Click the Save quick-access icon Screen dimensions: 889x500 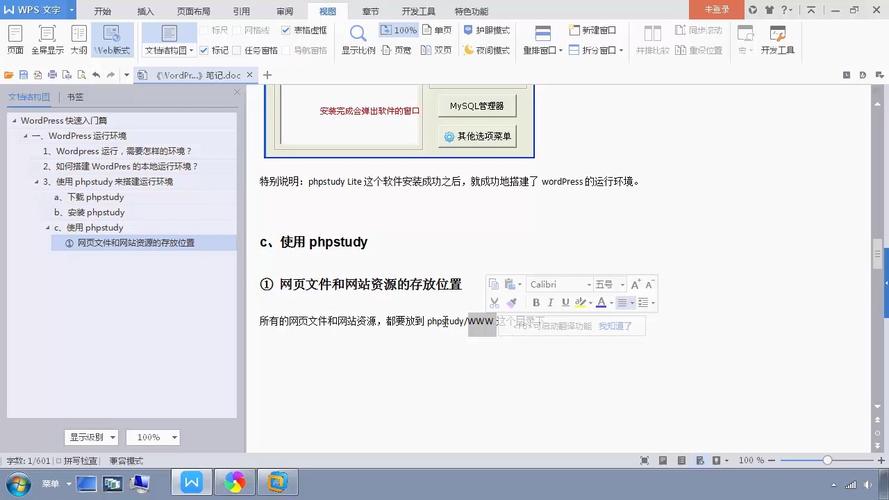coord(23,75)
